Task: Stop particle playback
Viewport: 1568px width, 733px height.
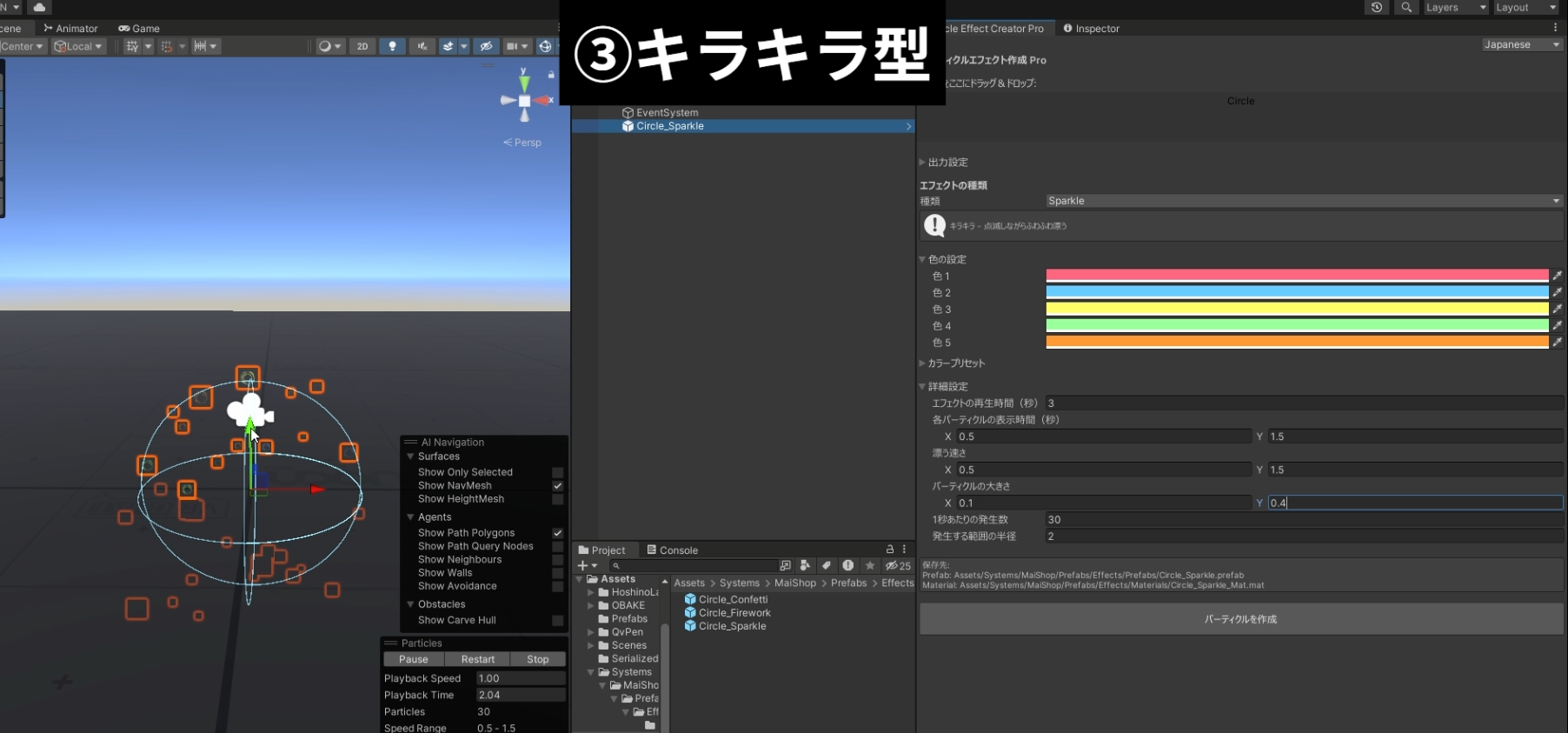Action: 538,659
